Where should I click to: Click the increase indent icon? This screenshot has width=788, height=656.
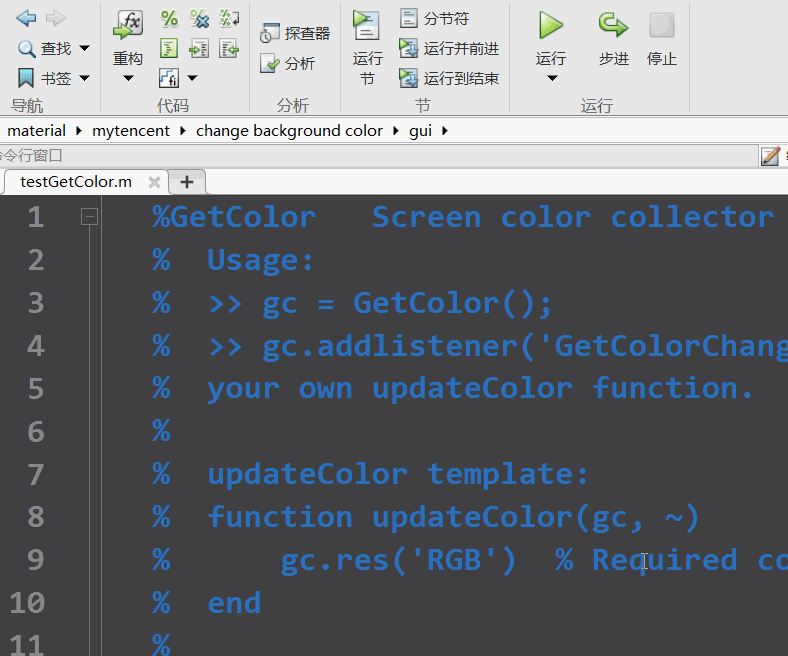pos(199,49)
